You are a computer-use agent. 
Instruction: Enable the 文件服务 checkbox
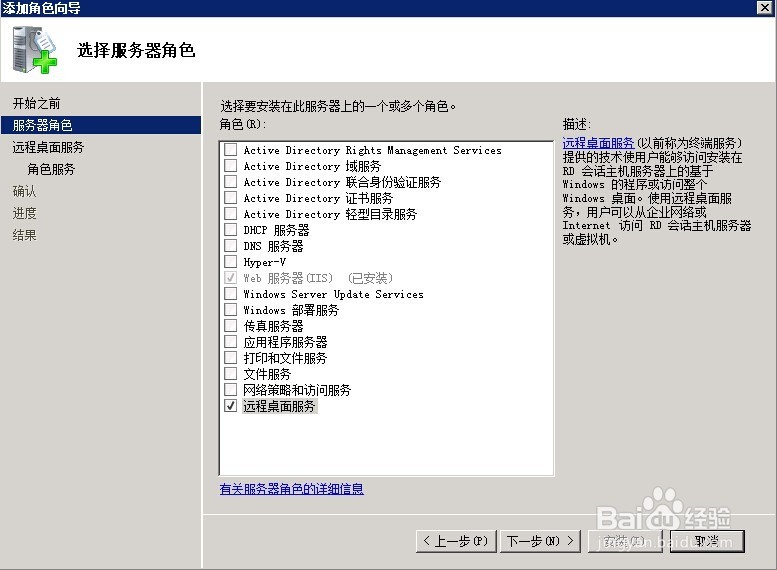click(230, 374)
